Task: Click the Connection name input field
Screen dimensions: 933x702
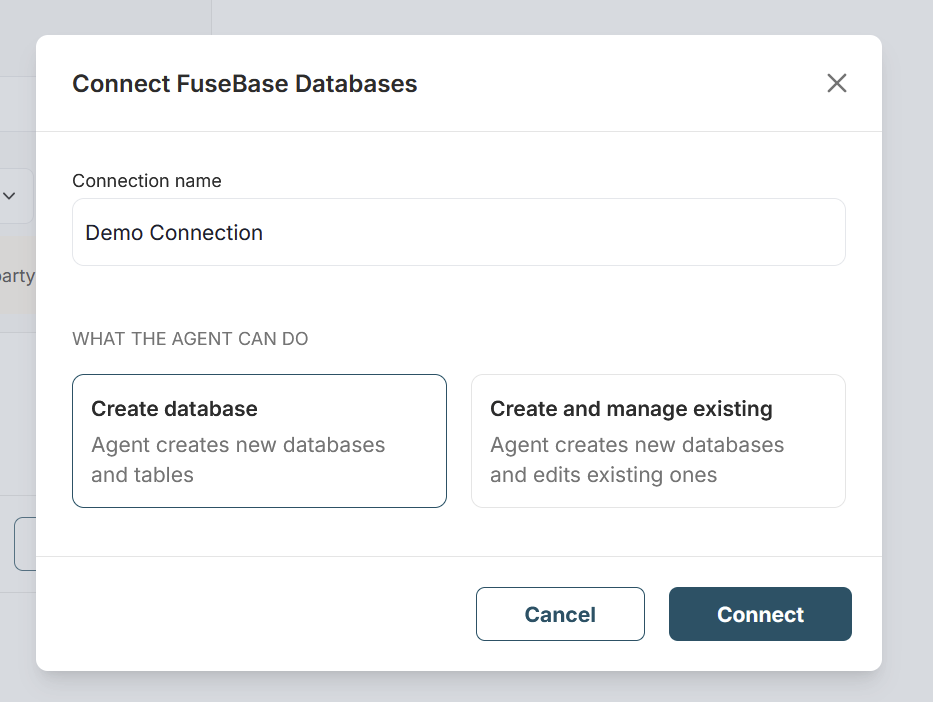Action: click(x=458, y=232)
